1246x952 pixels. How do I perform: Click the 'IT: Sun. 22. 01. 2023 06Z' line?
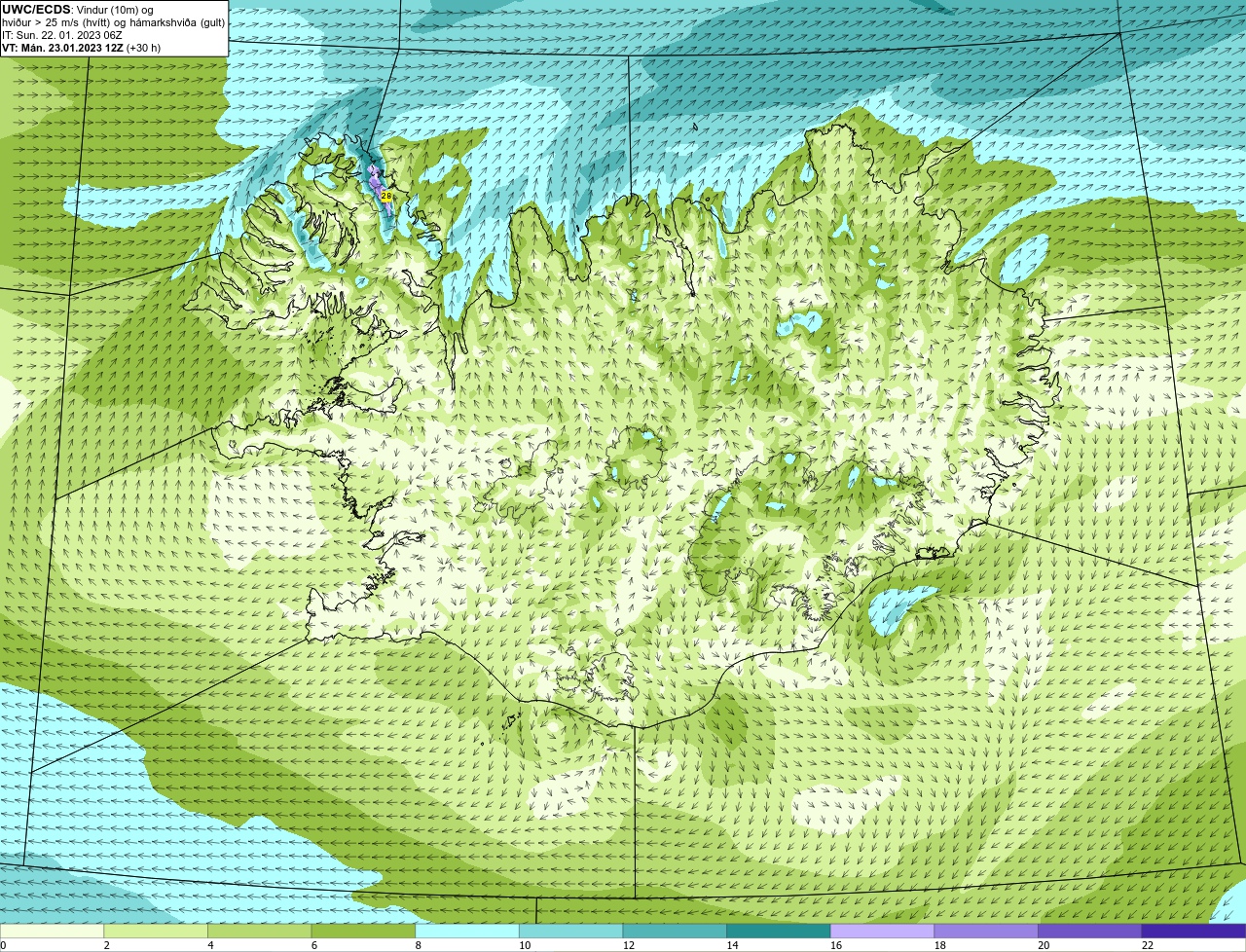point(62,35)
